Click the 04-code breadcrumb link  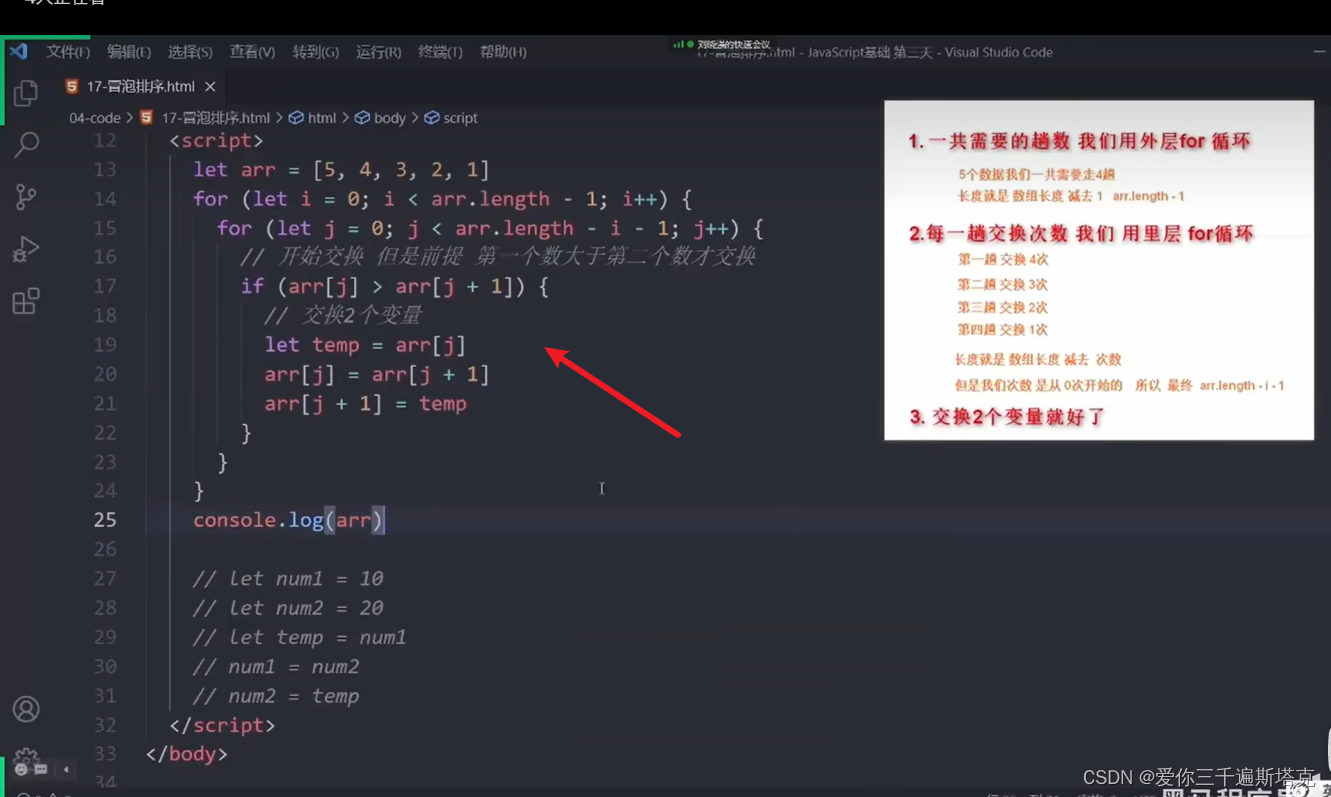pyautogui.click(x=95, y=117)
